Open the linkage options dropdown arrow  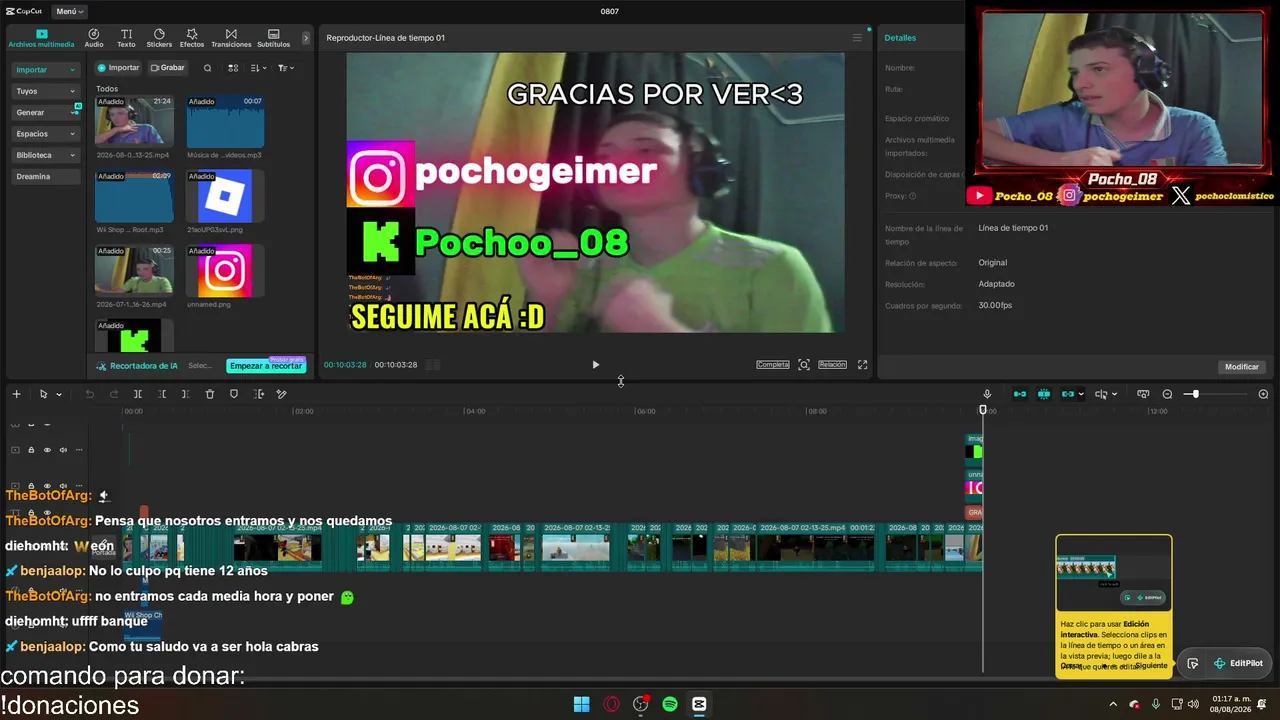[x=1081, y=394]
